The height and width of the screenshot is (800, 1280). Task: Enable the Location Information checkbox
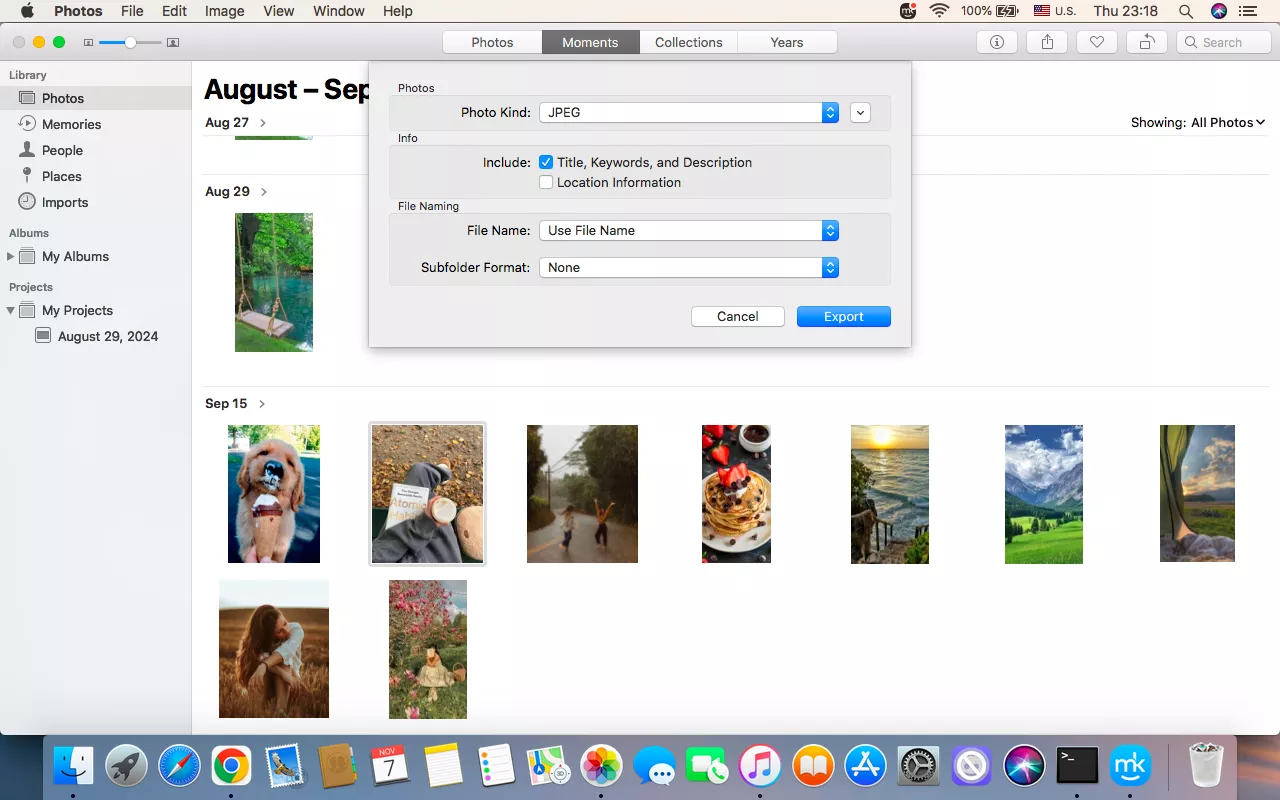pyautogui.click(x=546, y=182)
